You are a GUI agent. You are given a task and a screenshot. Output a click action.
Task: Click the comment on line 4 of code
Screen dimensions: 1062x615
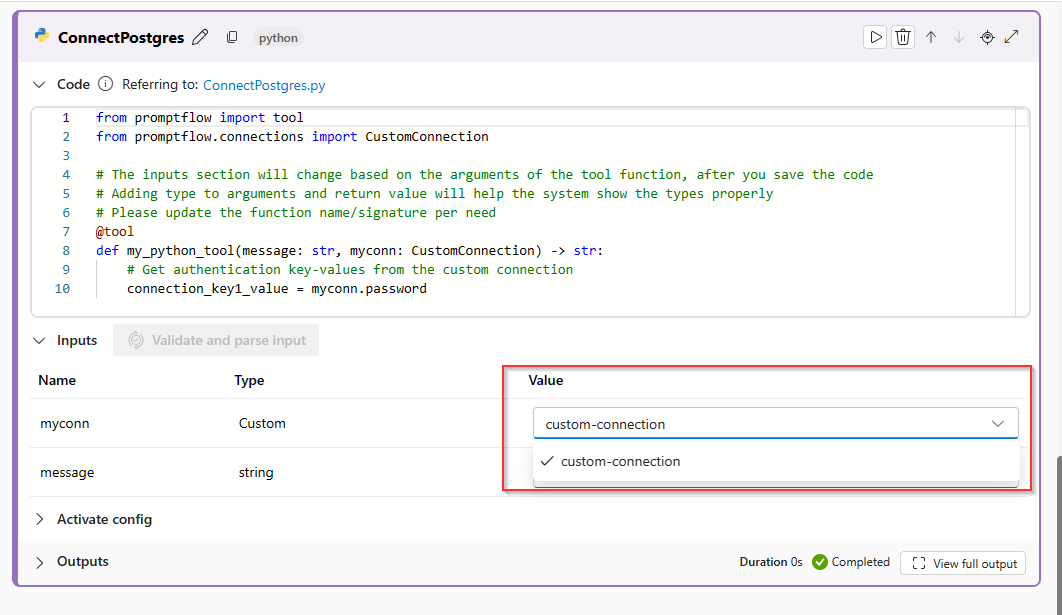coord(484,175)
